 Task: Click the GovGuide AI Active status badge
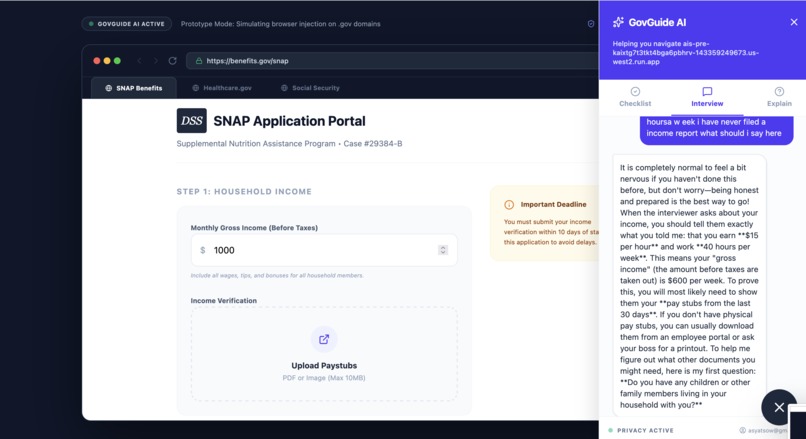click(x=126, y=24)
